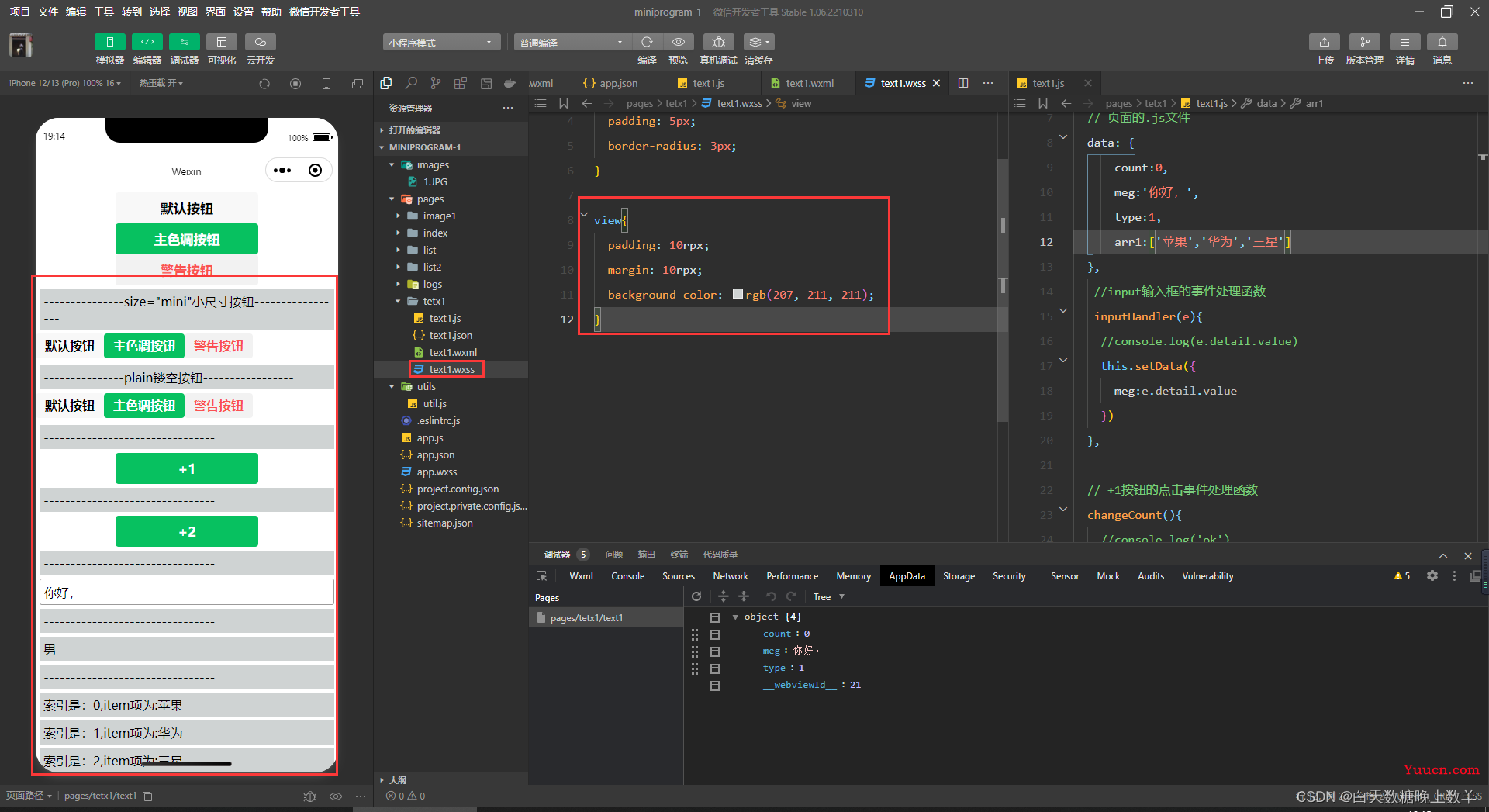The width and height of the screenshot is (1489, 812).
Task: Open app.wxss in file tree
Action: [437, 472]
